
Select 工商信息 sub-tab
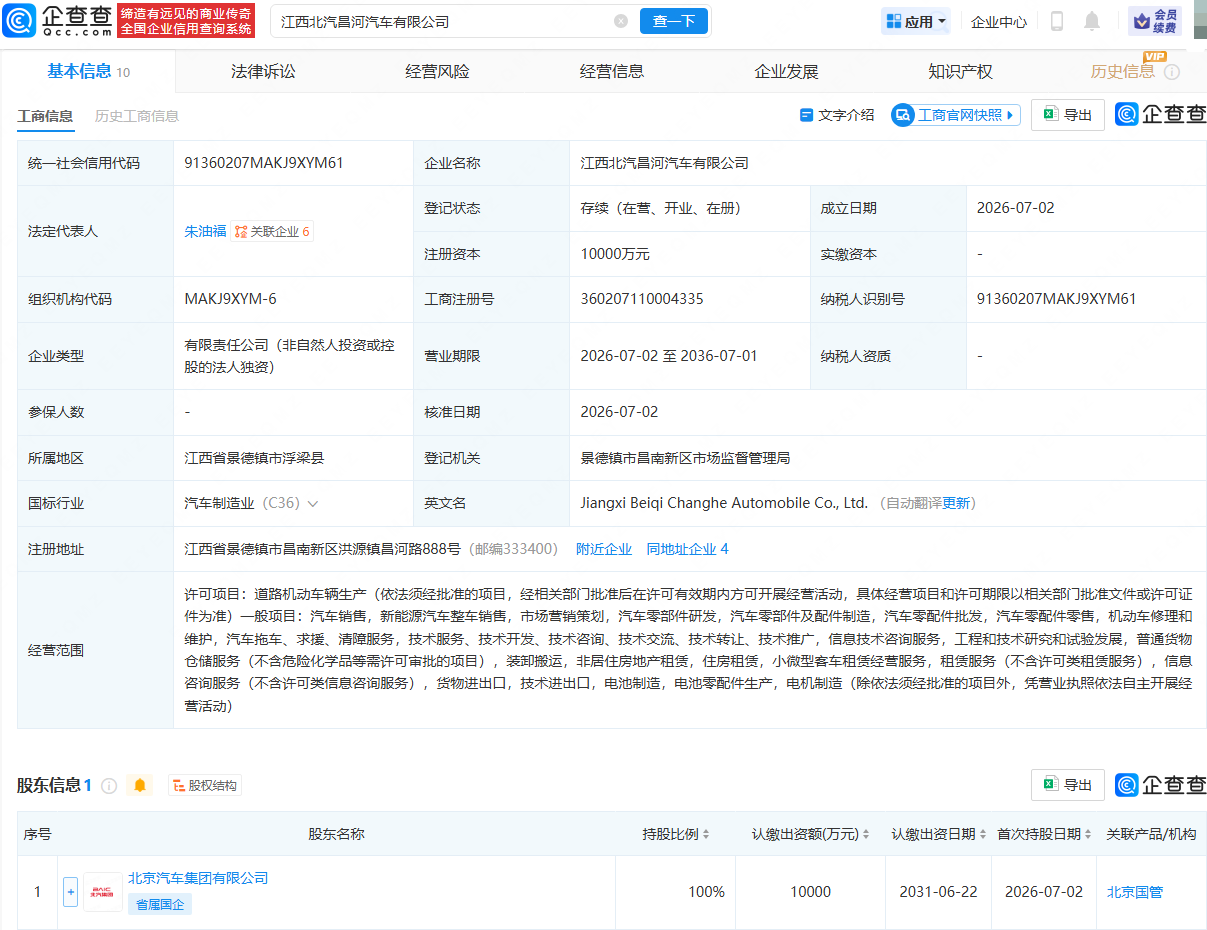coord(45,116)
